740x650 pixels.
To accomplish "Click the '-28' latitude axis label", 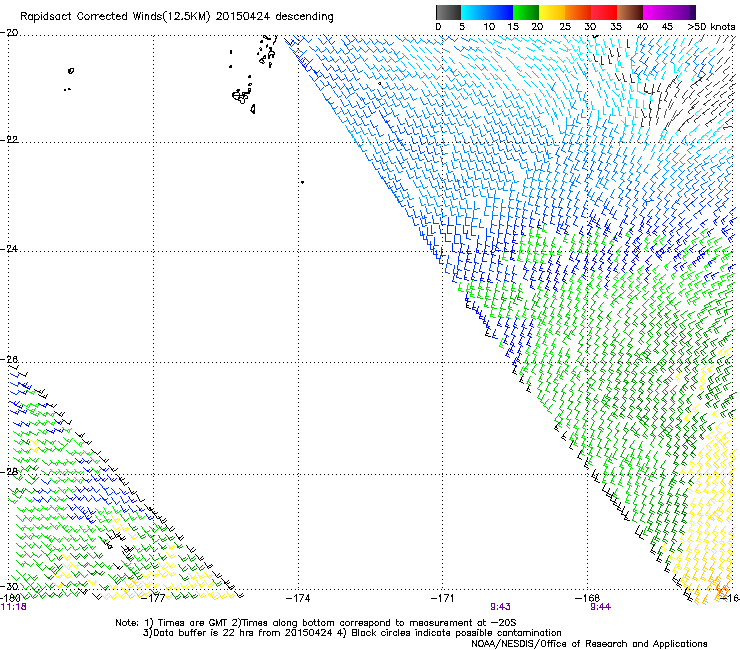I will 10,471.
